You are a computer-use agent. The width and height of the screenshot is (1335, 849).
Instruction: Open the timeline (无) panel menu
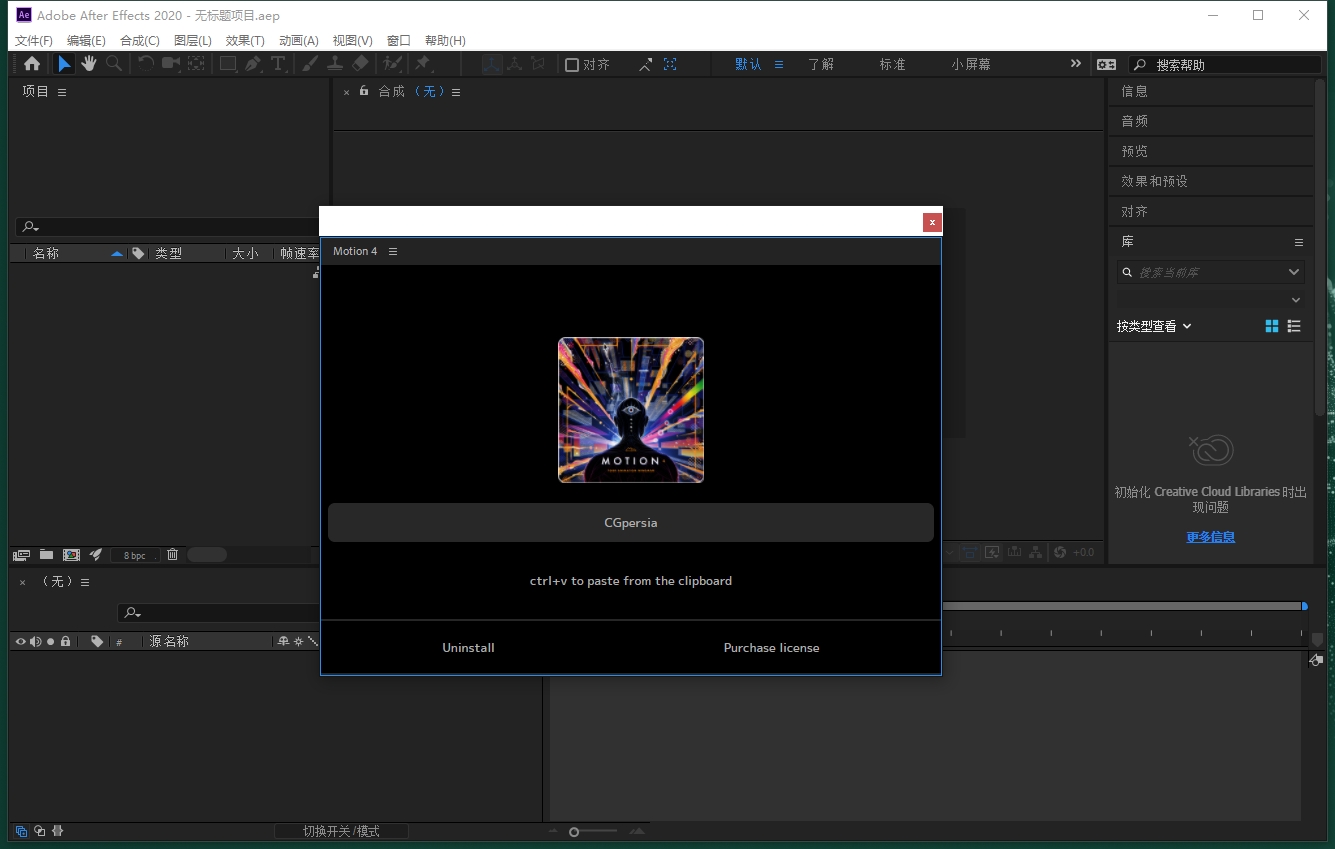[x=85, y=582]
